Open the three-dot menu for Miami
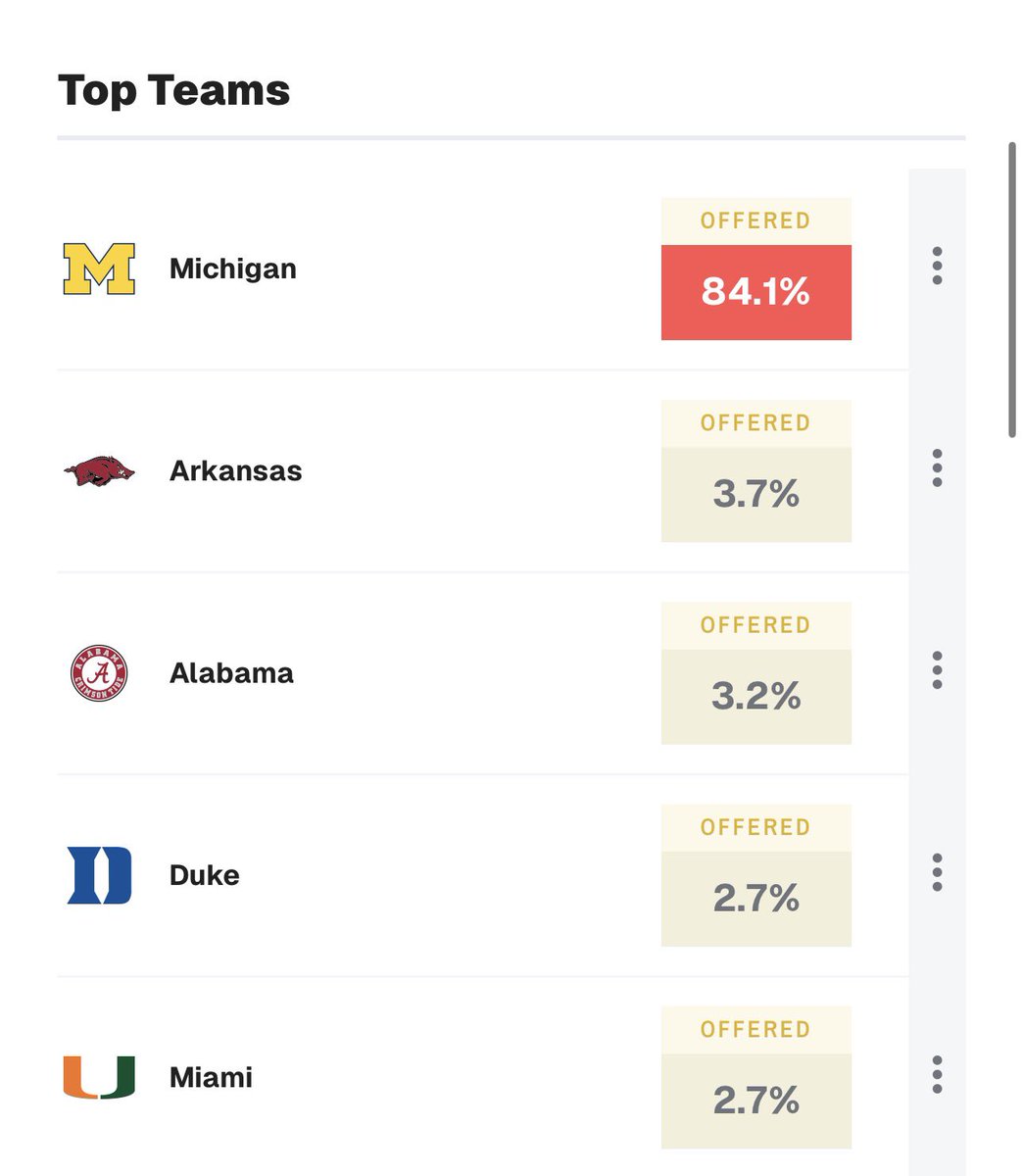Screen dimensions: 1023x1176 click(938, 1074)
